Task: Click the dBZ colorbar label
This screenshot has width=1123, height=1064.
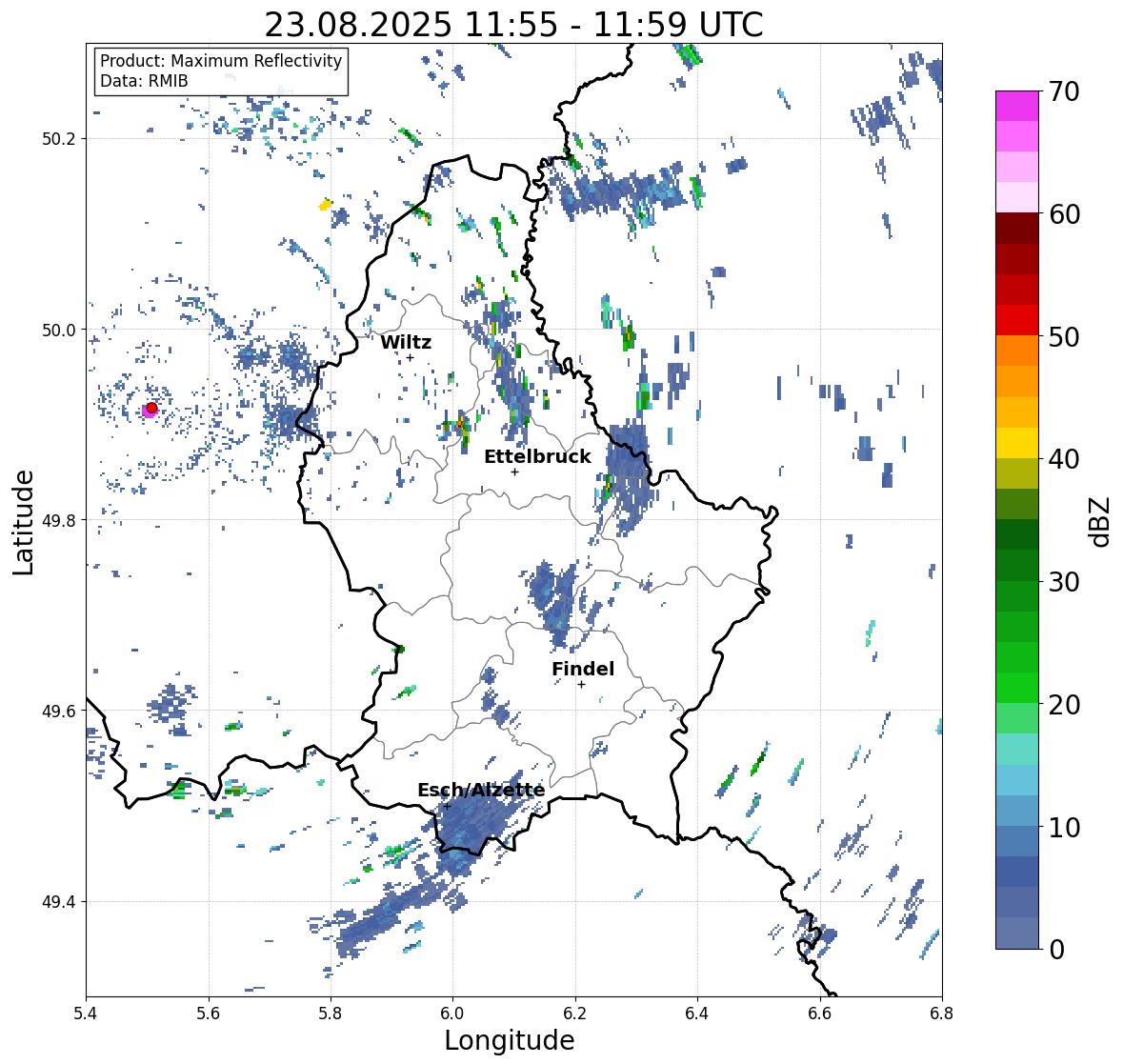Action: 1101,522
